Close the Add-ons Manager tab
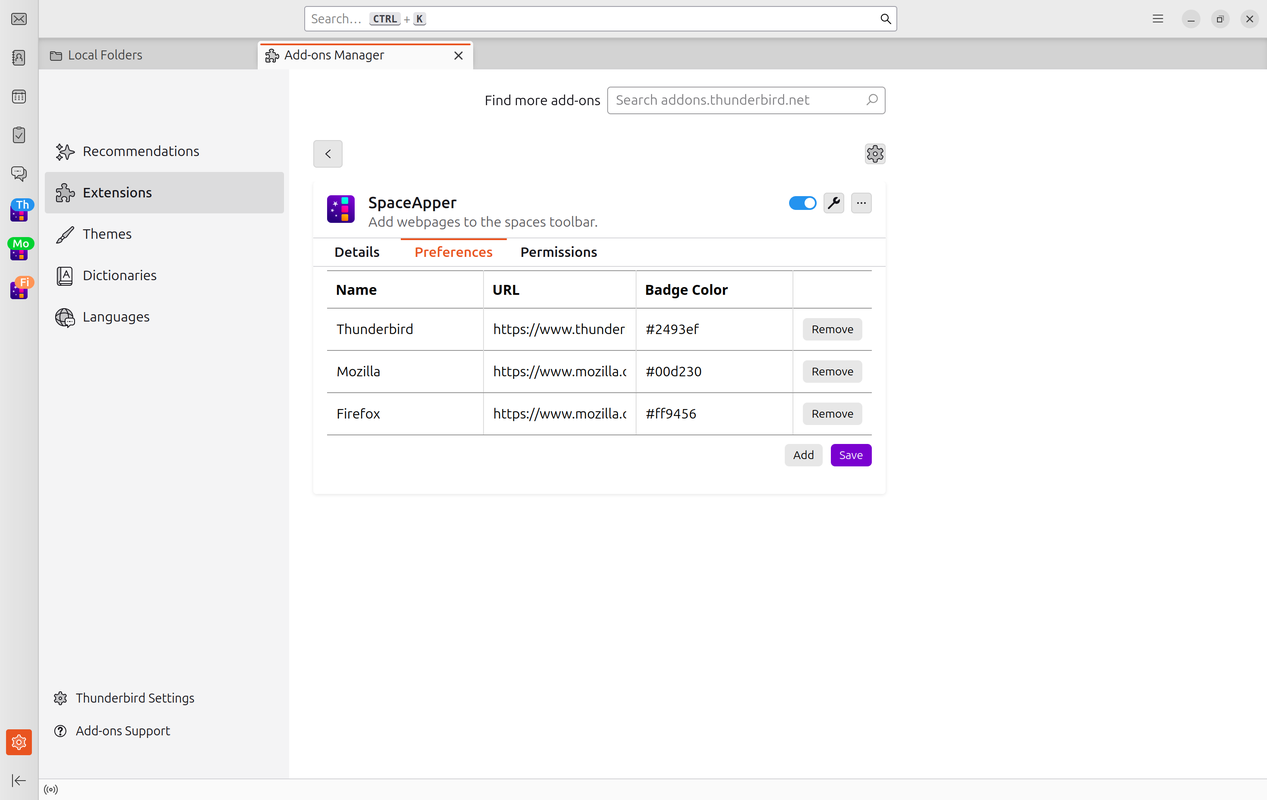This screenshot has height=800, width=1267. tap(458, 56)
